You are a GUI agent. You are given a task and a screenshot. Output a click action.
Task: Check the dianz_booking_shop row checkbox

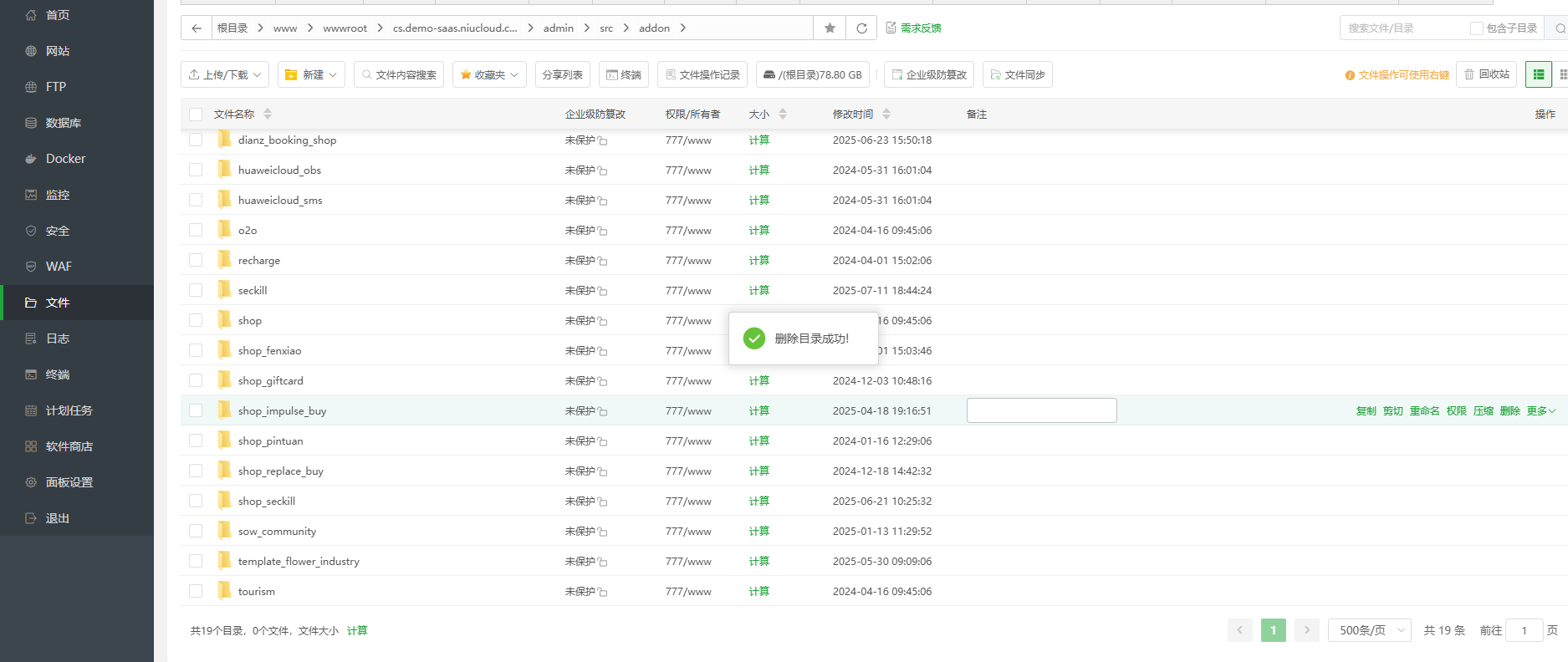196,140
